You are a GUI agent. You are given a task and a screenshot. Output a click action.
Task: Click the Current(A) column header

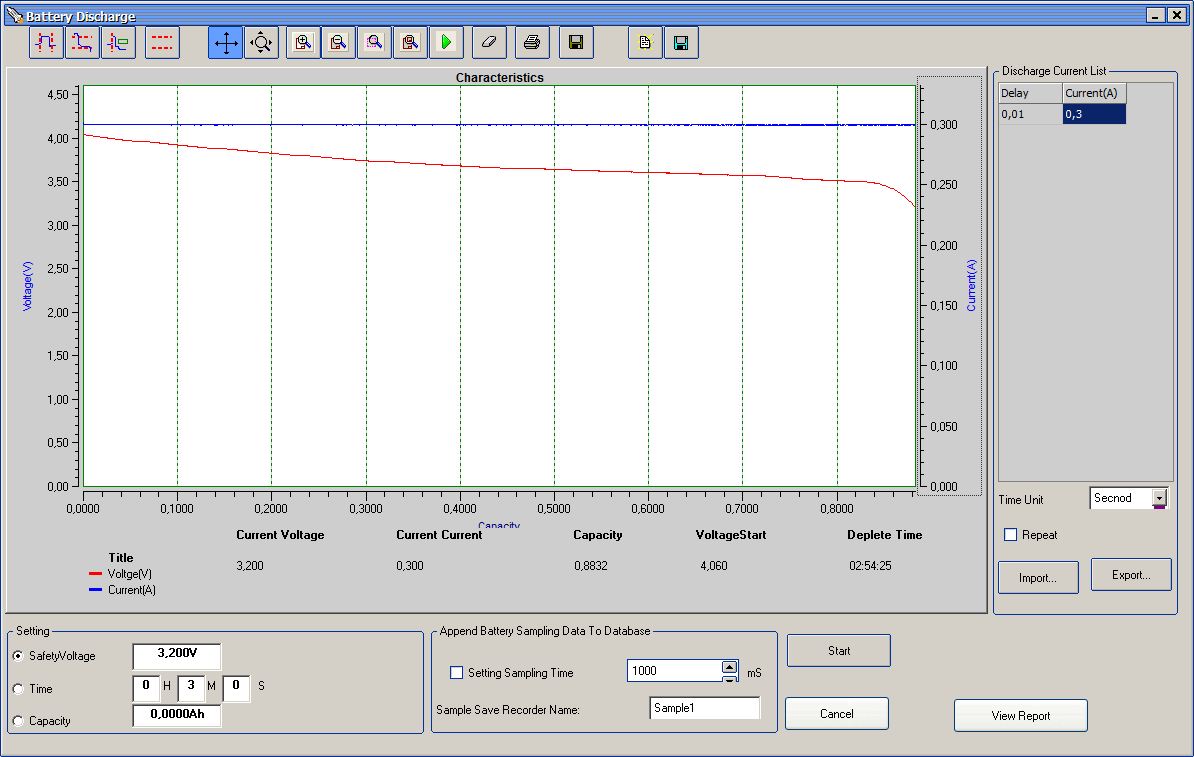(1093, 93)
